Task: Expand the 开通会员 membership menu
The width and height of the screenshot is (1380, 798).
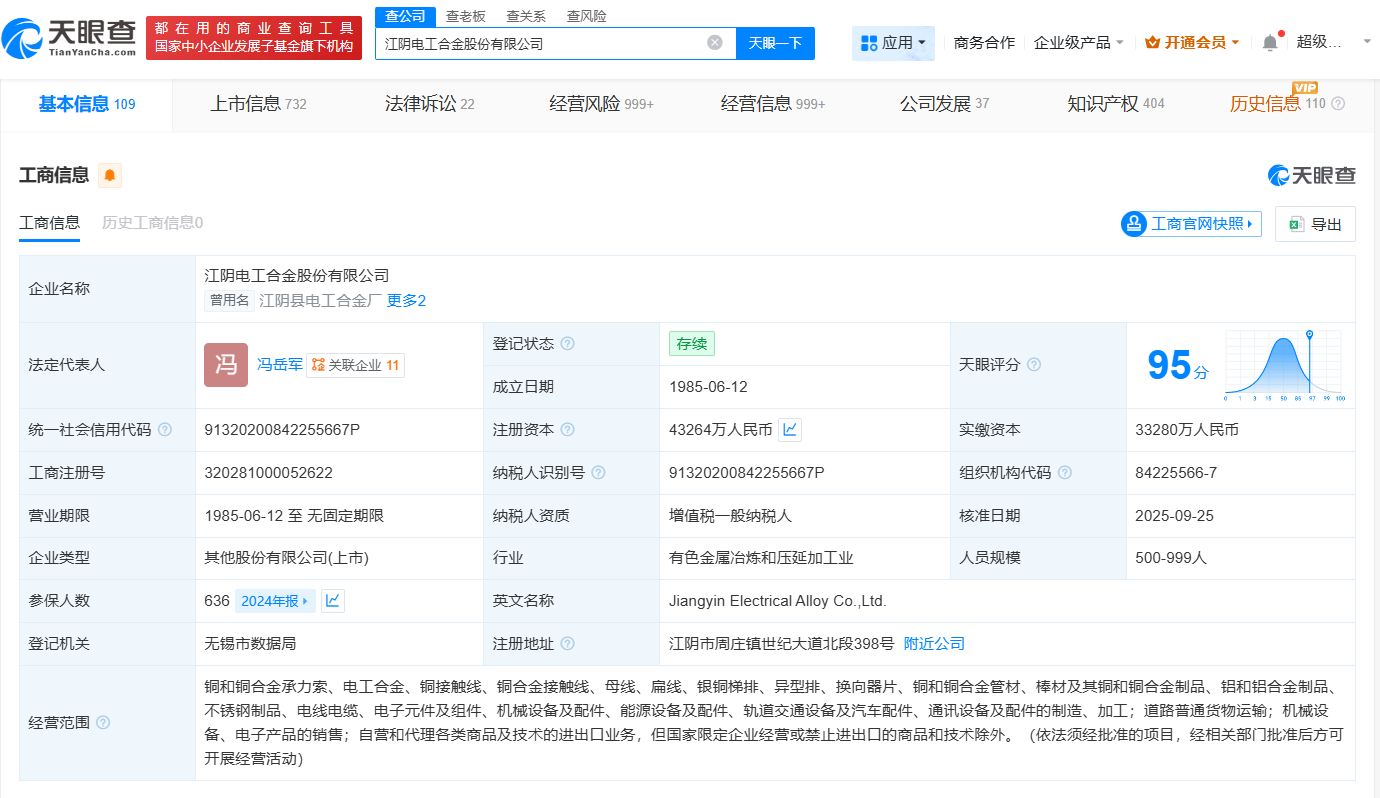Action: tap(1192, 43)
